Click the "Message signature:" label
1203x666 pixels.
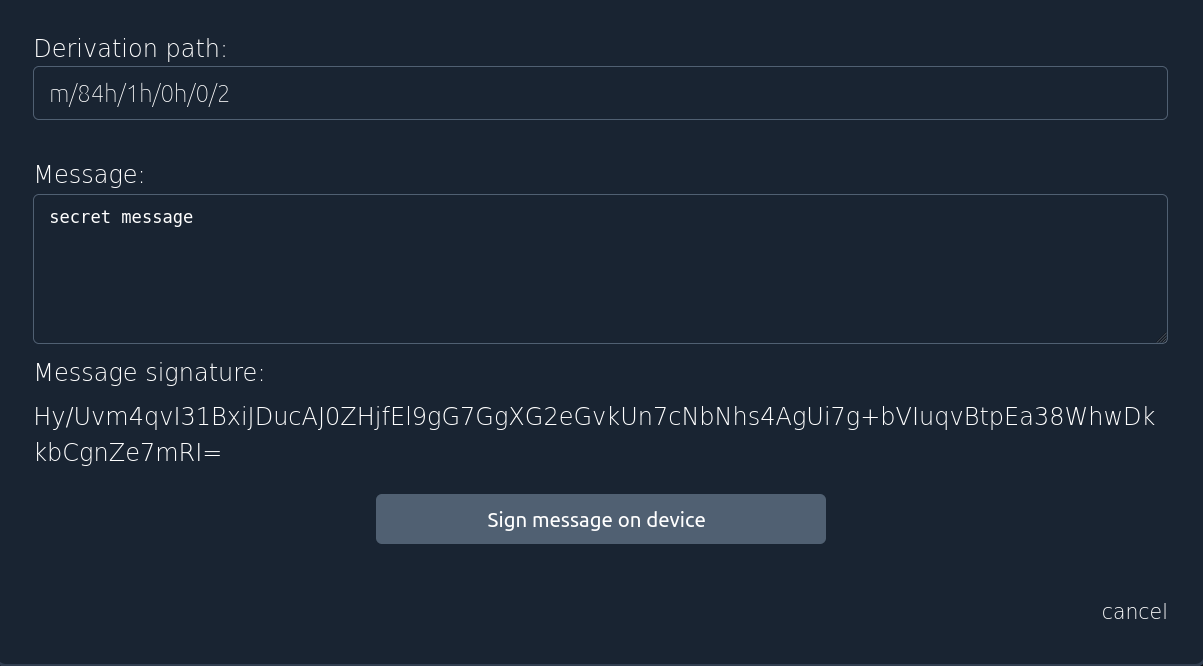pyautogui.click(x=149, y=372)
